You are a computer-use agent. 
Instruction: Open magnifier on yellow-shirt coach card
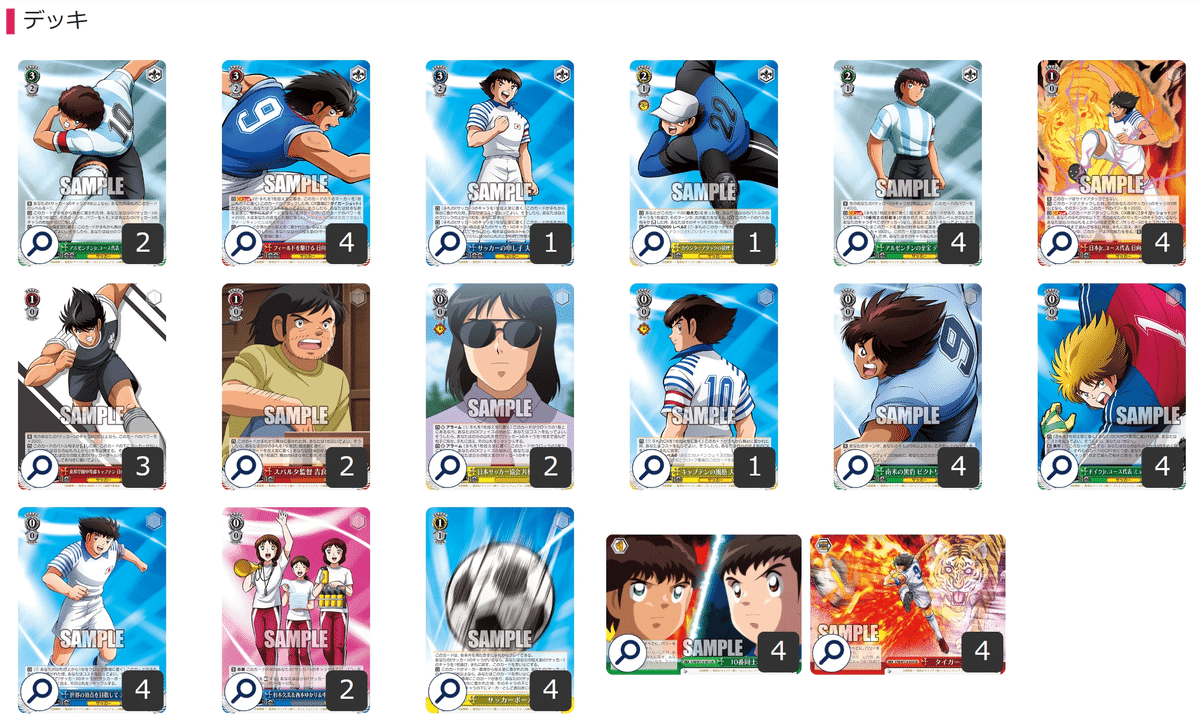pos(243,467)
